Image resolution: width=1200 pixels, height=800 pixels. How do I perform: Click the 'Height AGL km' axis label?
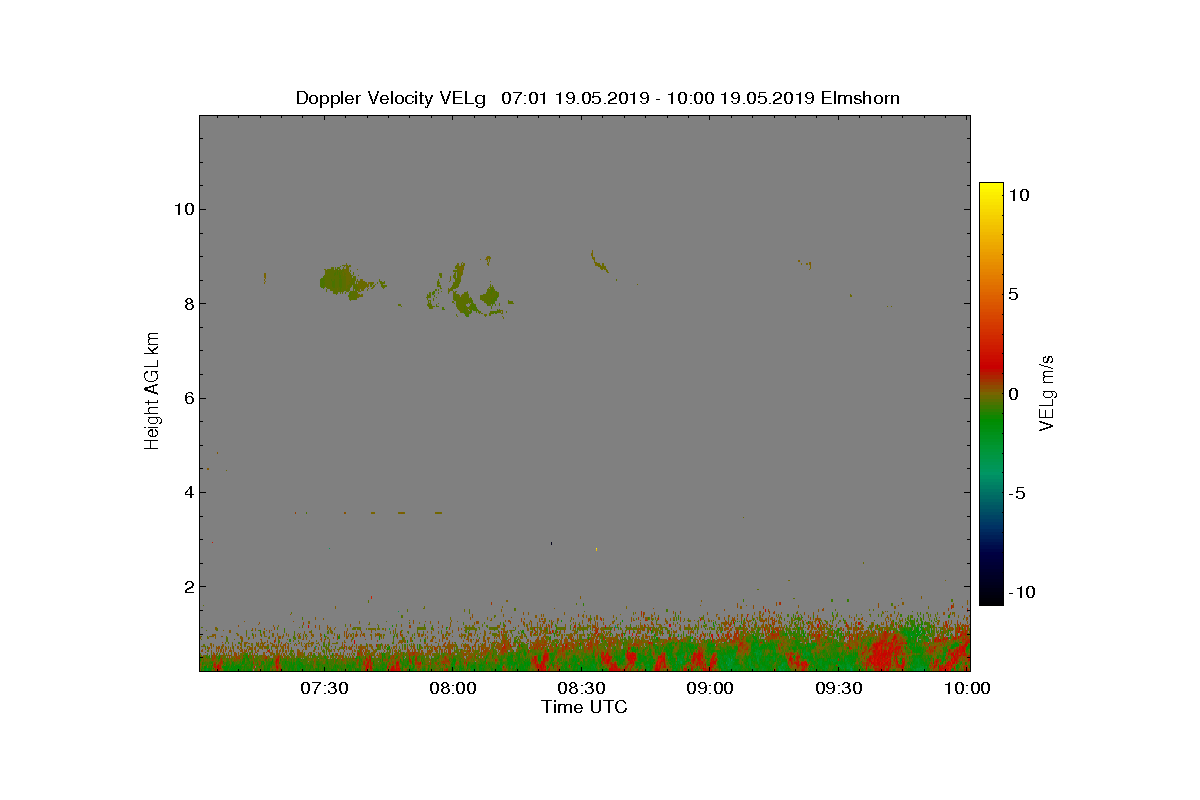click(x=152, y=391)
